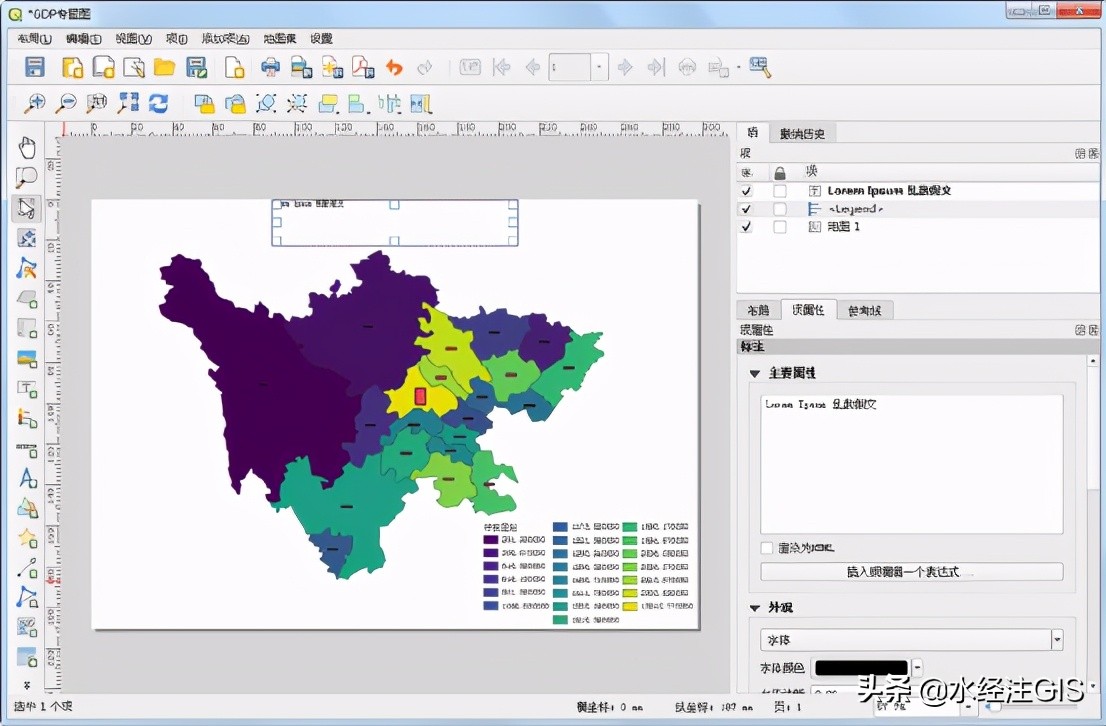This screenshot has width=1106, height=726.
Task: Collapse the 主要属性 section
Action: [754, 373]
